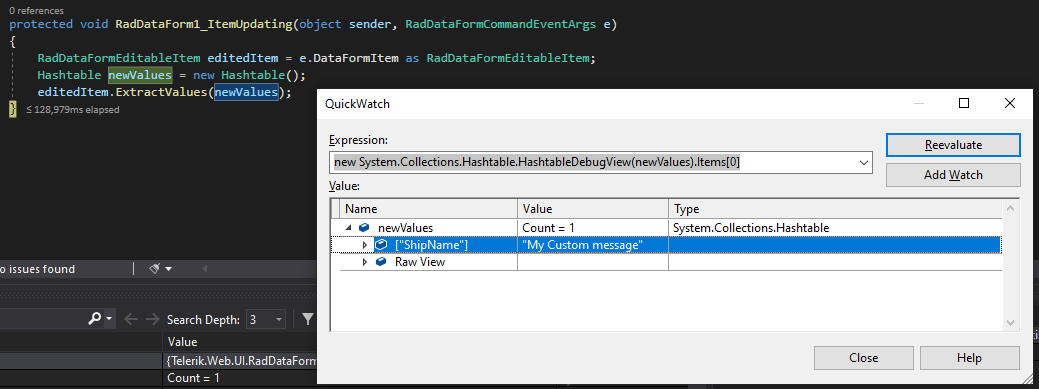Click the Help button
This screenshot has height=389, width=1039.
point(969,358)
